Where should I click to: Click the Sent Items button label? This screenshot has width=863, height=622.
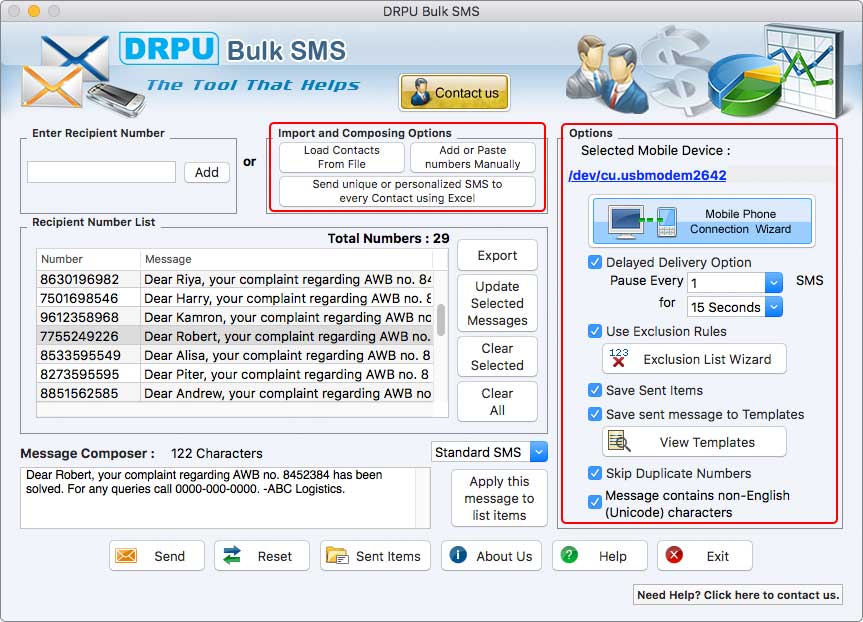[x=388, y=556]
